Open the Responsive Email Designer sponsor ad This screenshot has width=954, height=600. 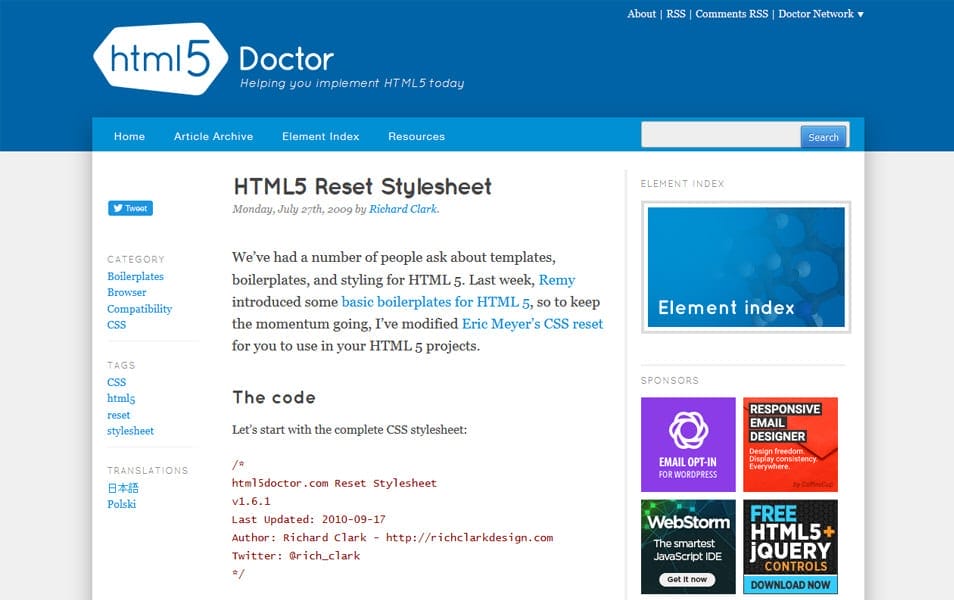[790, 444]
